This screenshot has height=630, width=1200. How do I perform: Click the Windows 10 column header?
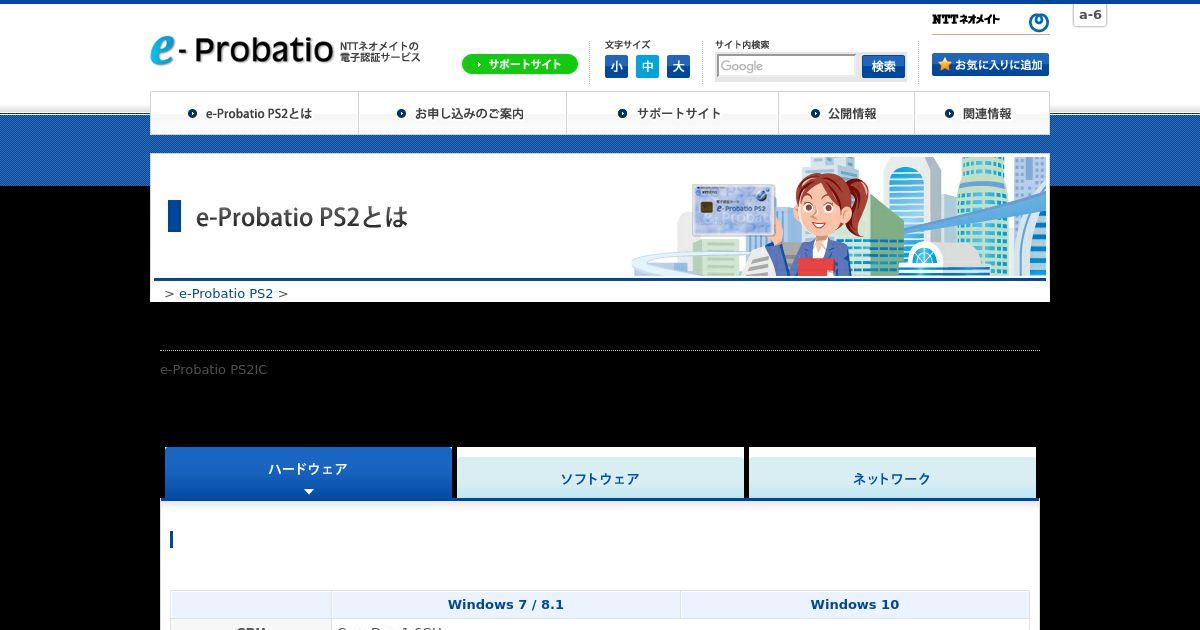click(855, 604)
